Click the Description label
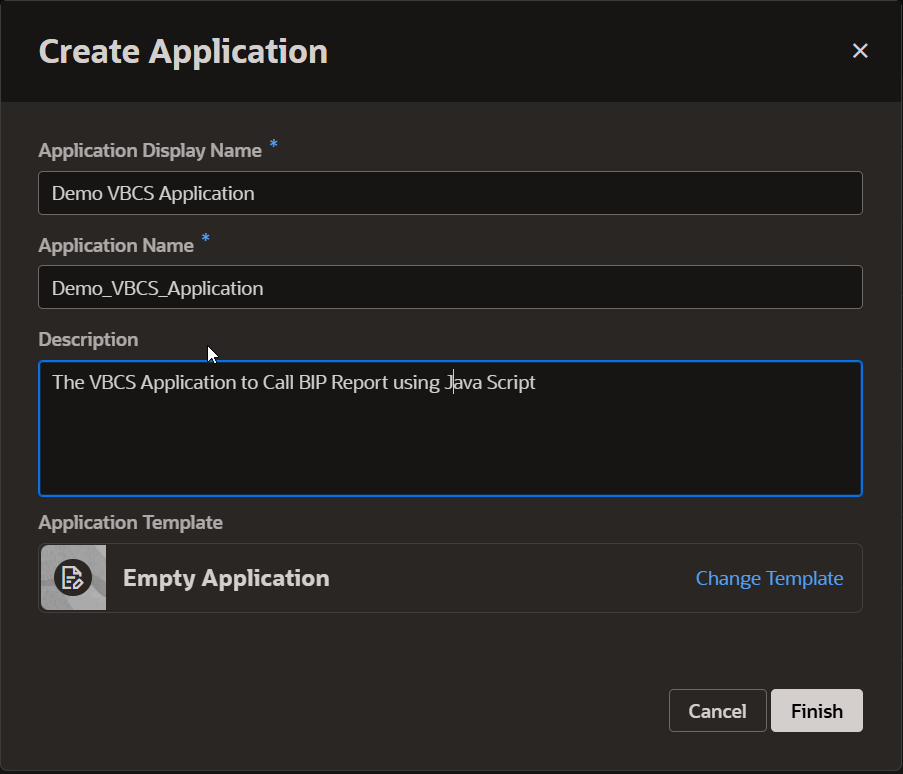 88,340
